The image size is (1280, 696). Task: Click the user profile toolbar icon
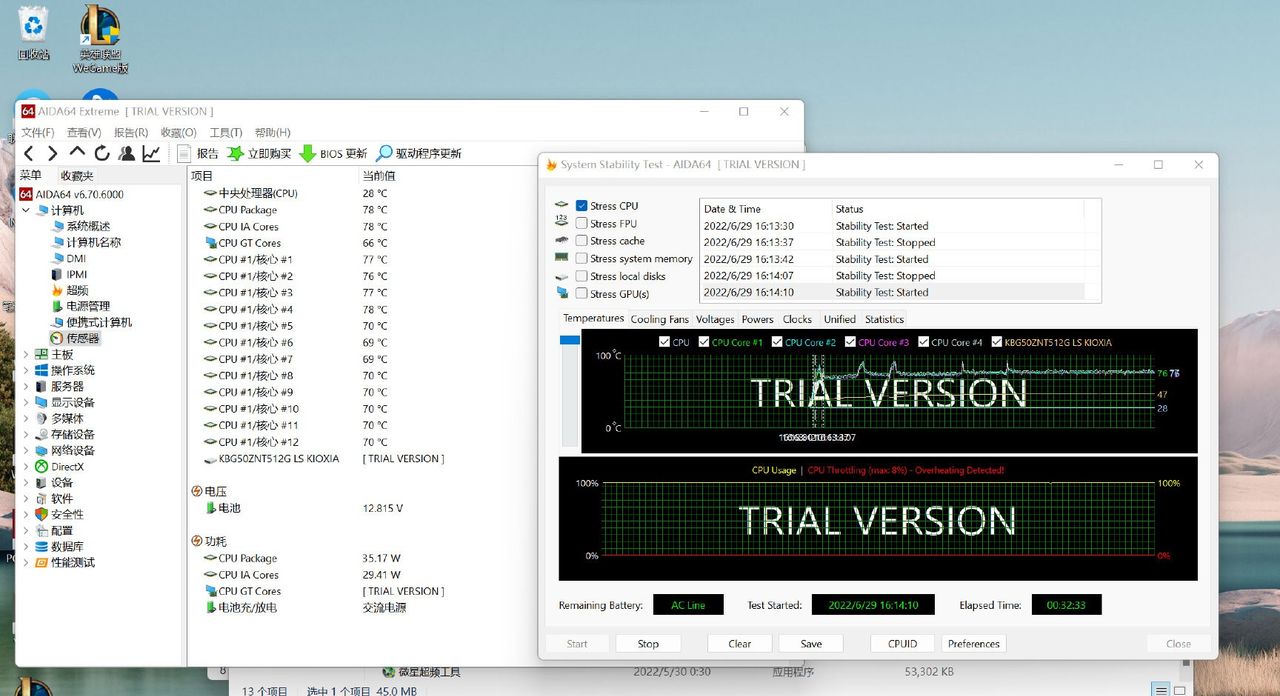pyautogui.click(x=127, y=153)
